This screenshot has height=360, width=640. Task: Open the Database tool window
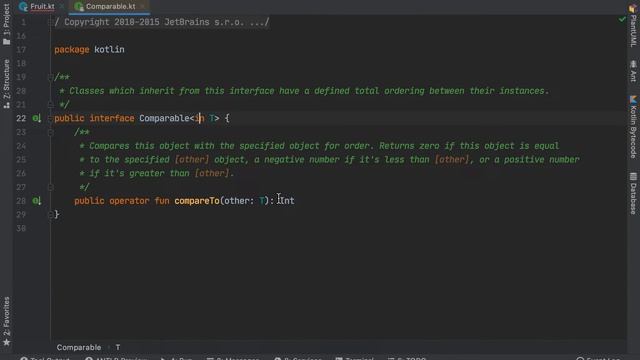tap(633, 193)
